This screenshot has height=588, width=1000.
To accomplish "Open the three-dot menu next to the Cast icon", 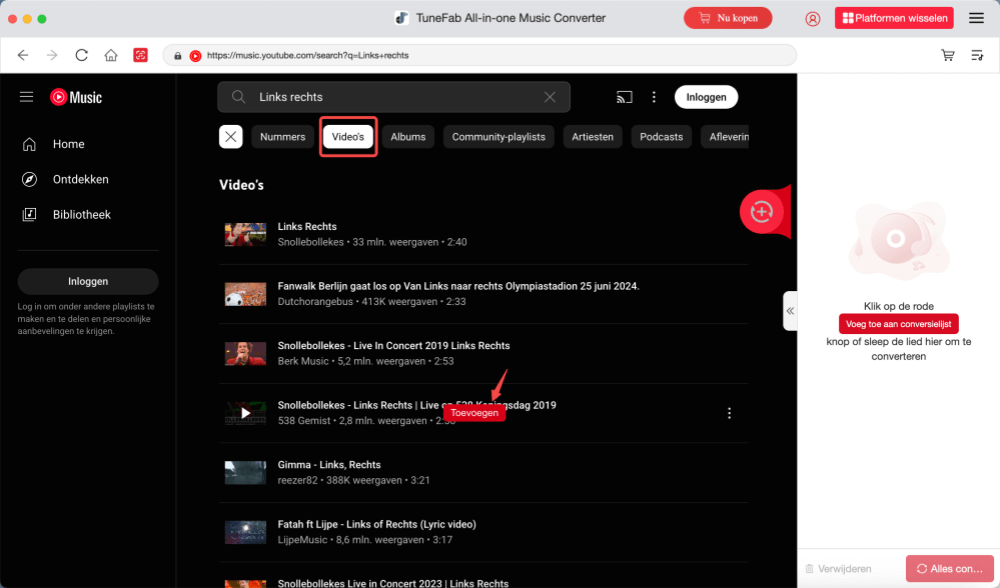I will point(654,96).
